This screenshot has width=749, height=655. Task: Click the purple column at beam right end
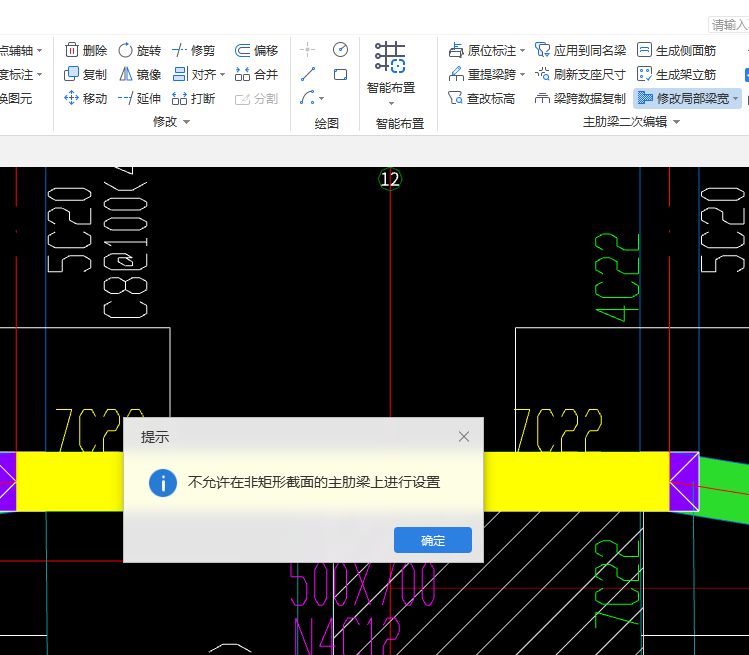click(684, 482)
